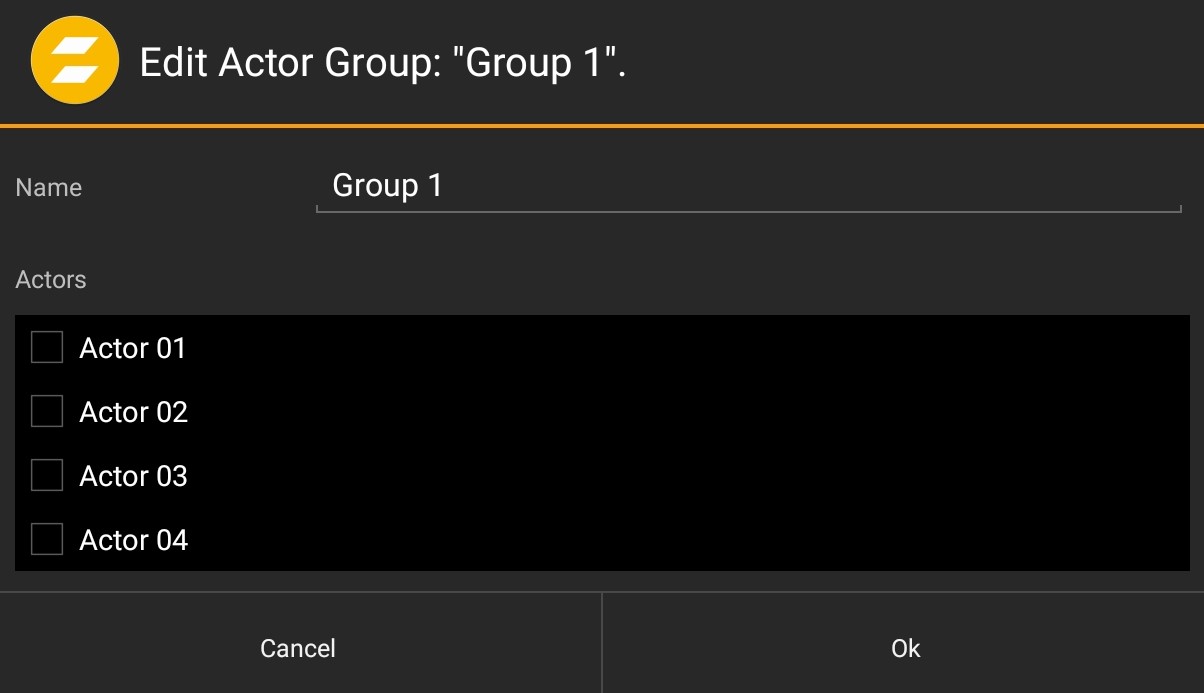Select the Actor 02 list entry

pyautogui.click(x=132, y=411)
